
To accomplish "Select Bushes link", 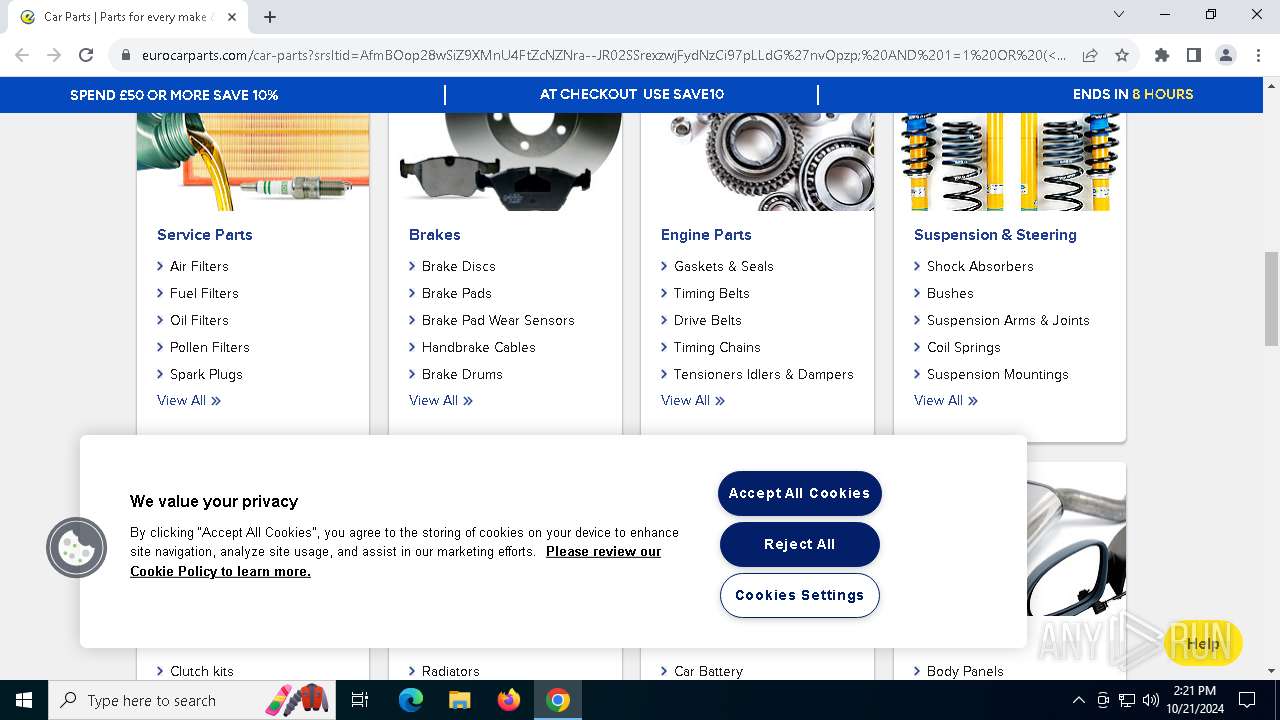I will tap(950, 293).
